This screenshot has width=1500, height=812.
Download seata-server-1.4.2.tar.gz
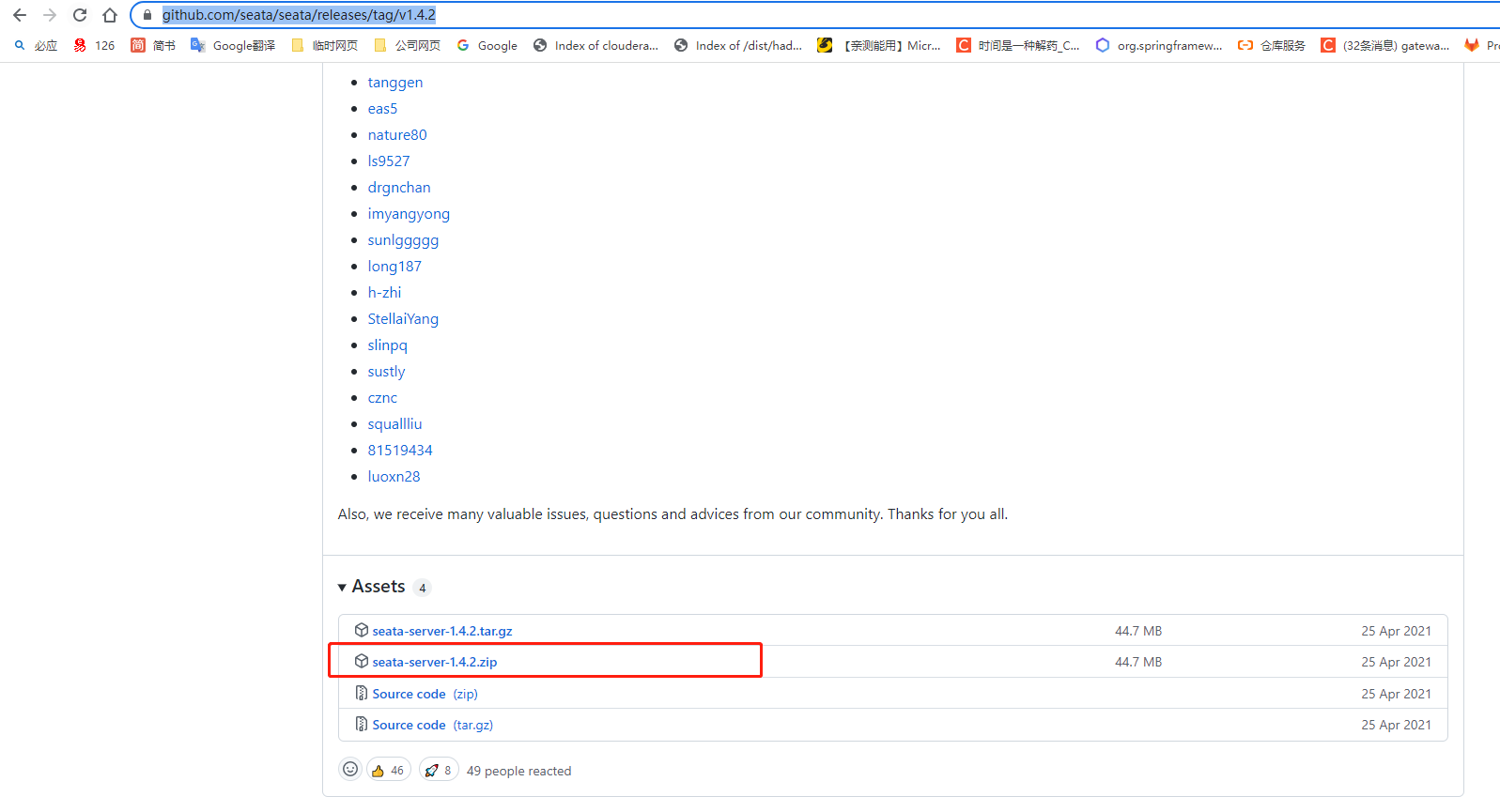click(442, 631)
